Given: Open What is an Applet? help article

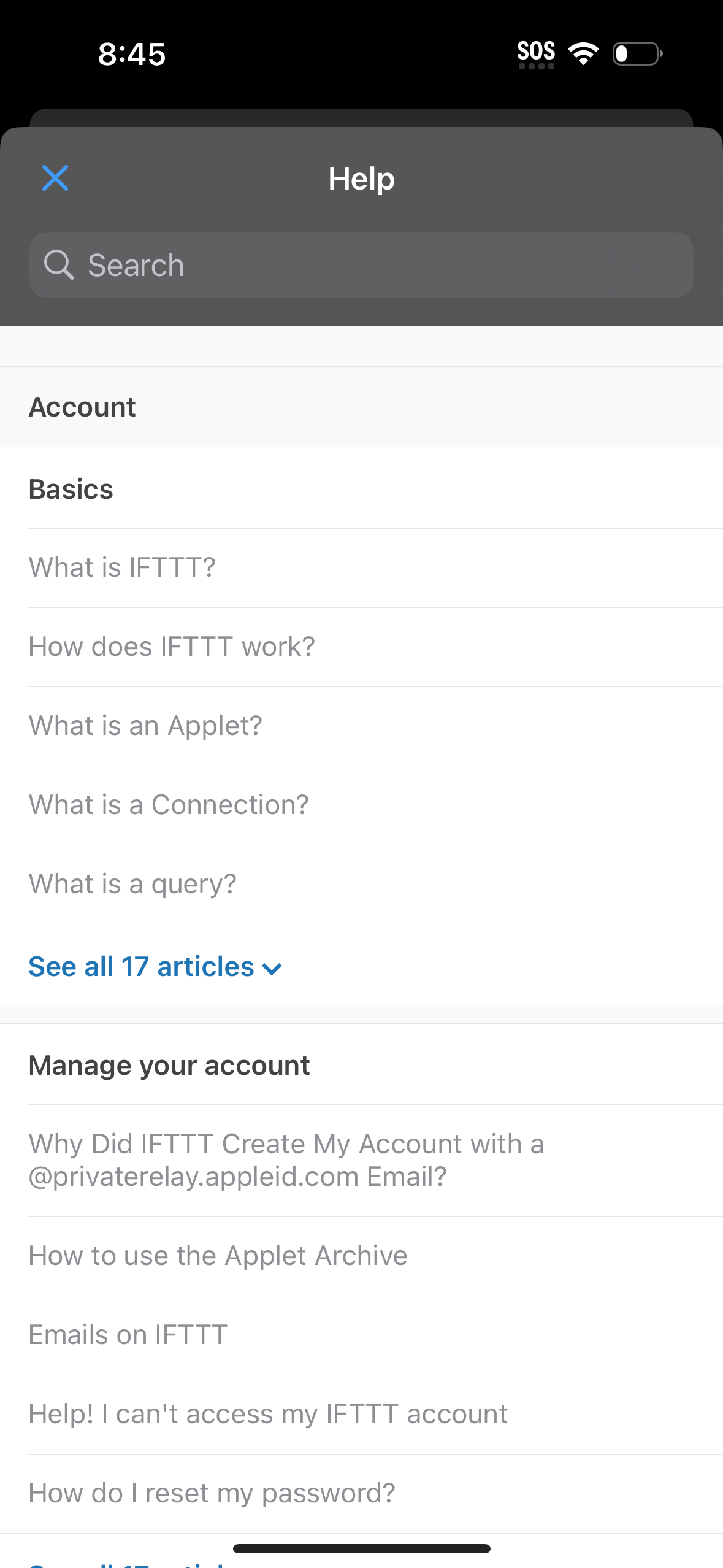Looking at the screenshot, I should pos(145,724).
